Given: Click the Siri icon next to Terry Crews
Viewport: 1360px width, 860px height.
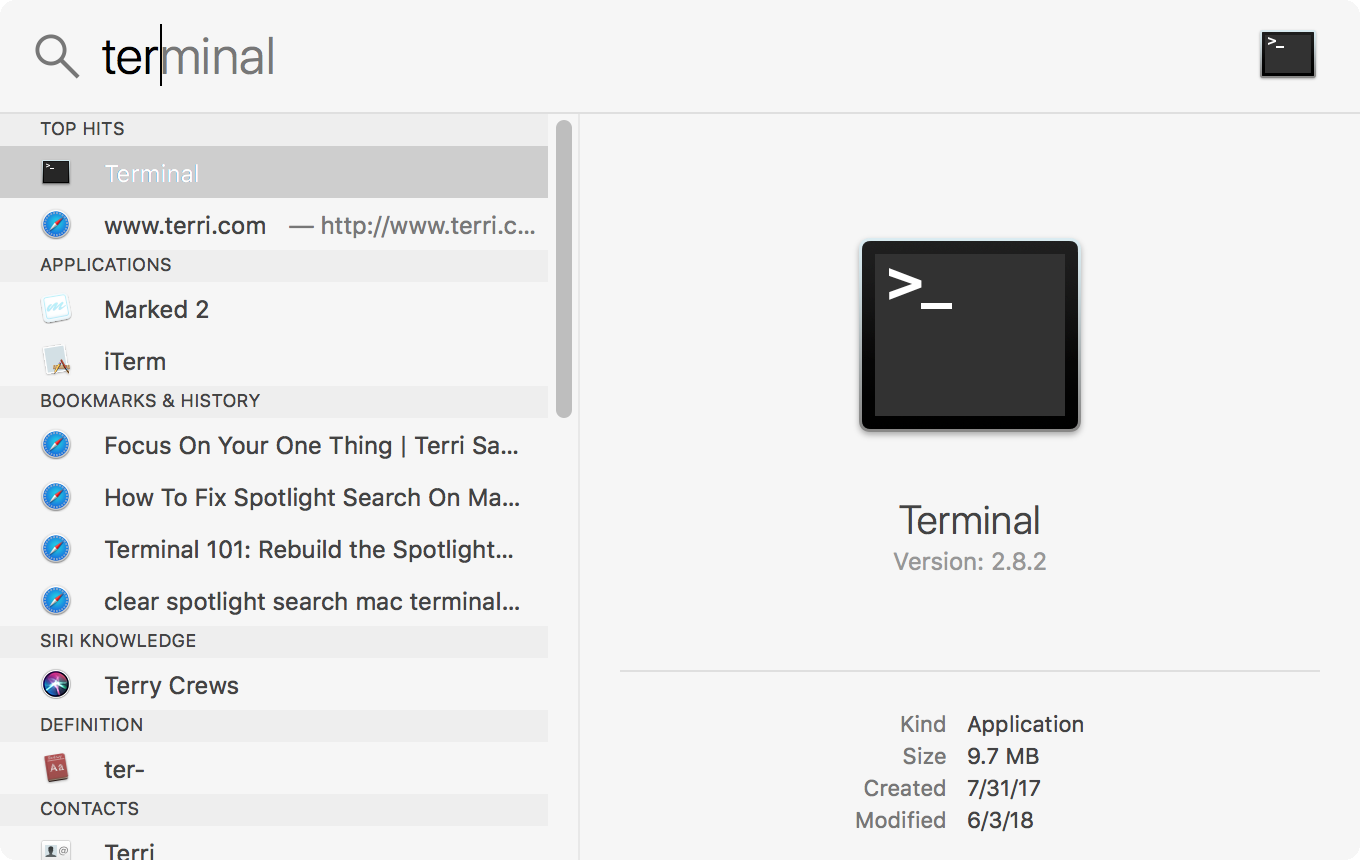Looking at the screenshot, I should (56, 685).
